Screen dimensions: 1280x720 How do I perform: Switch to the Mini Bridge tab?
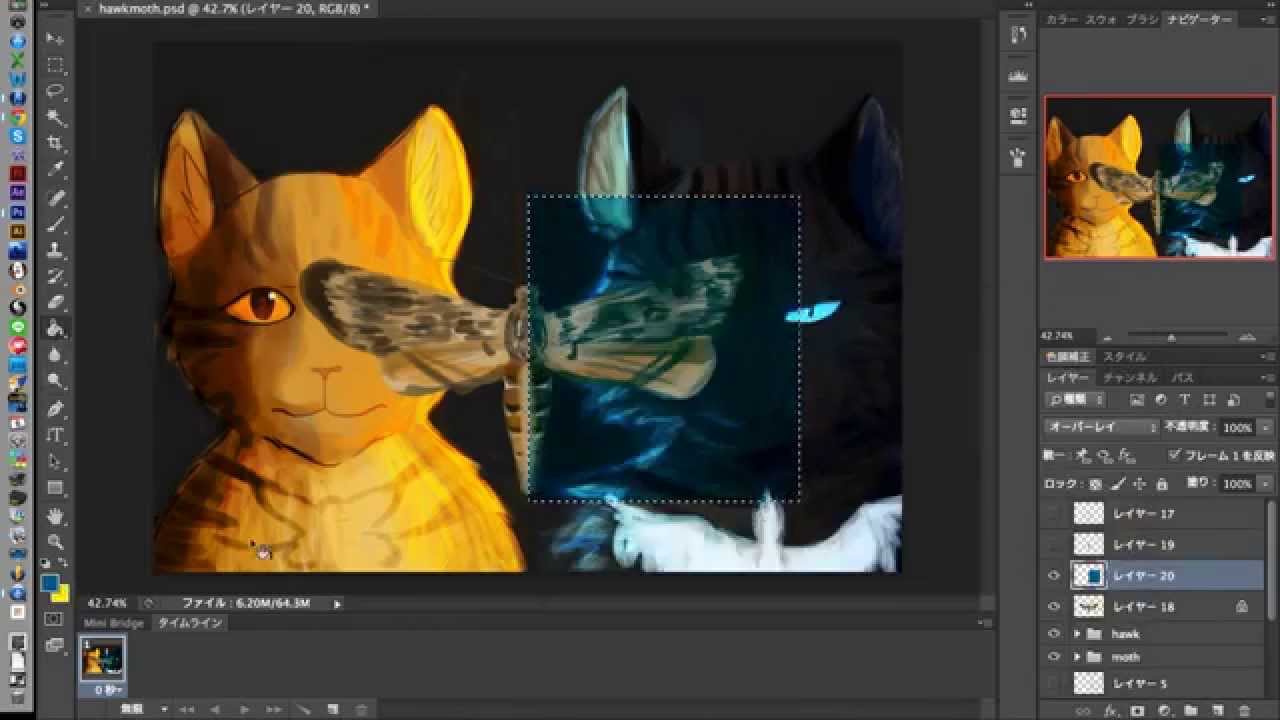click(x=113, y=623)
